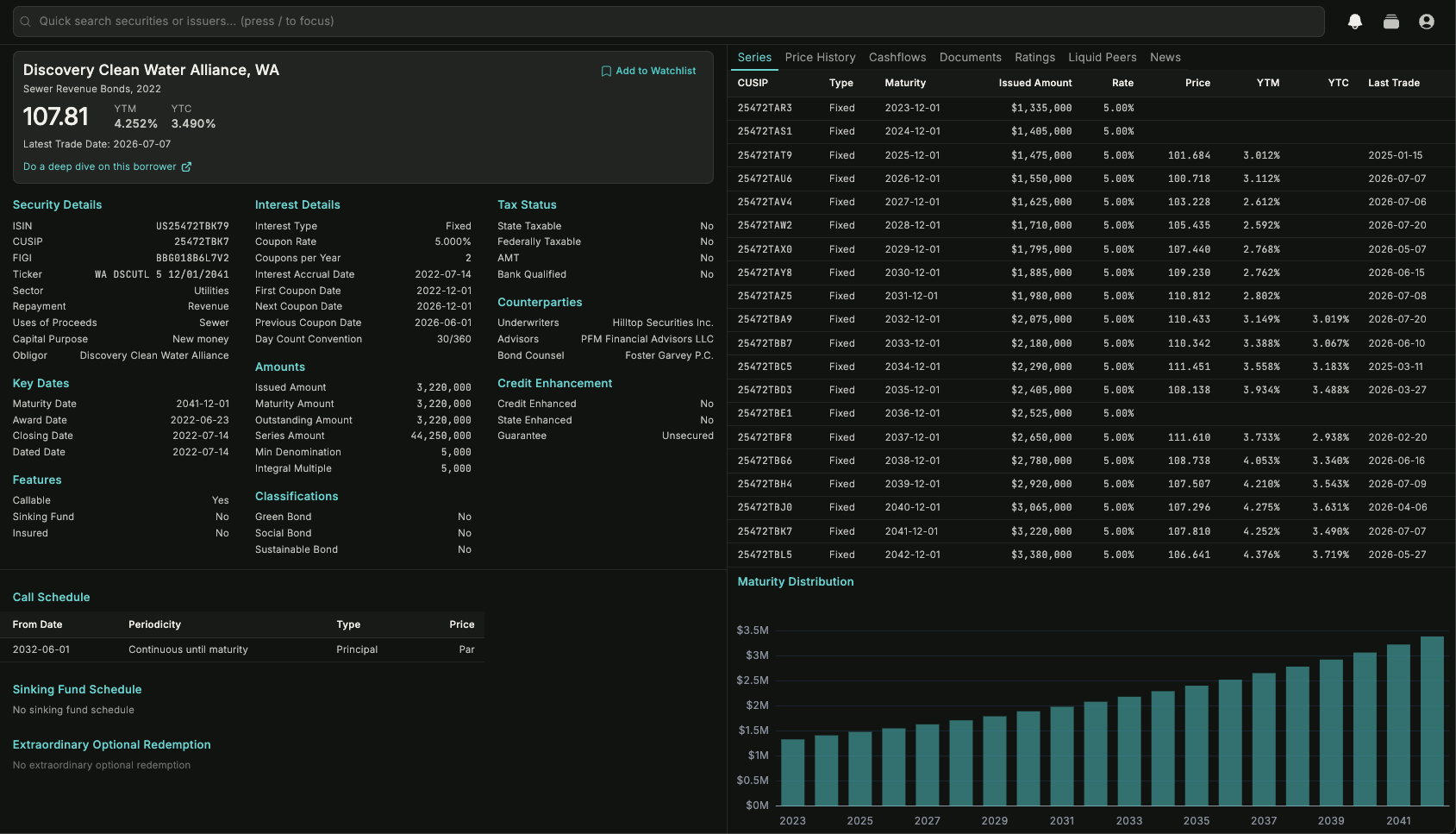
Task: Select CUSIP 25472TBF8 in the series table
Action: 765,437
